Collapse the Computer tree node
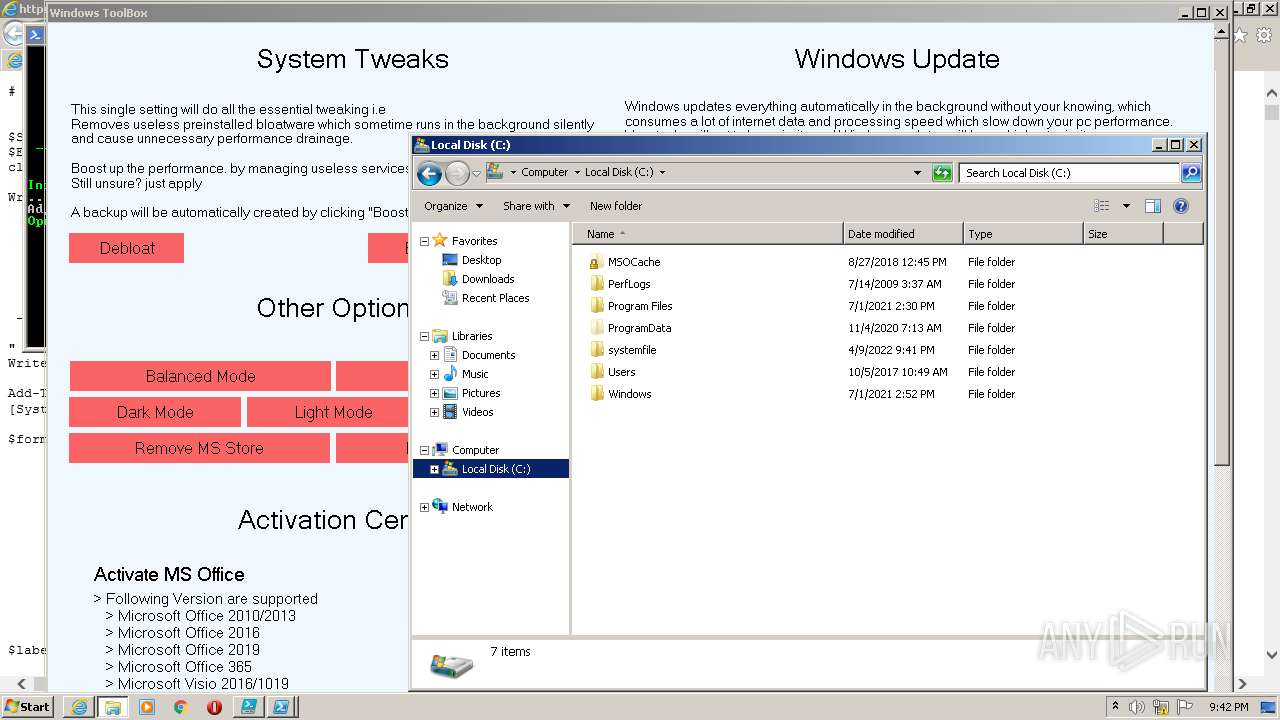The image size is (1280, 720). coord(424,450)
